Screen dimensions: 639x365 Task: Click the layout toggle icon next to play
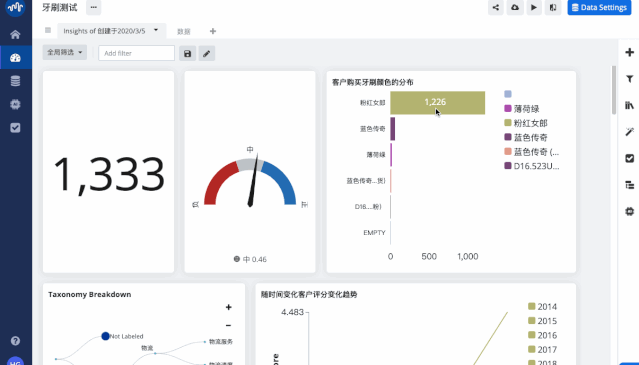pyautogui.click(x=553, y=7)
